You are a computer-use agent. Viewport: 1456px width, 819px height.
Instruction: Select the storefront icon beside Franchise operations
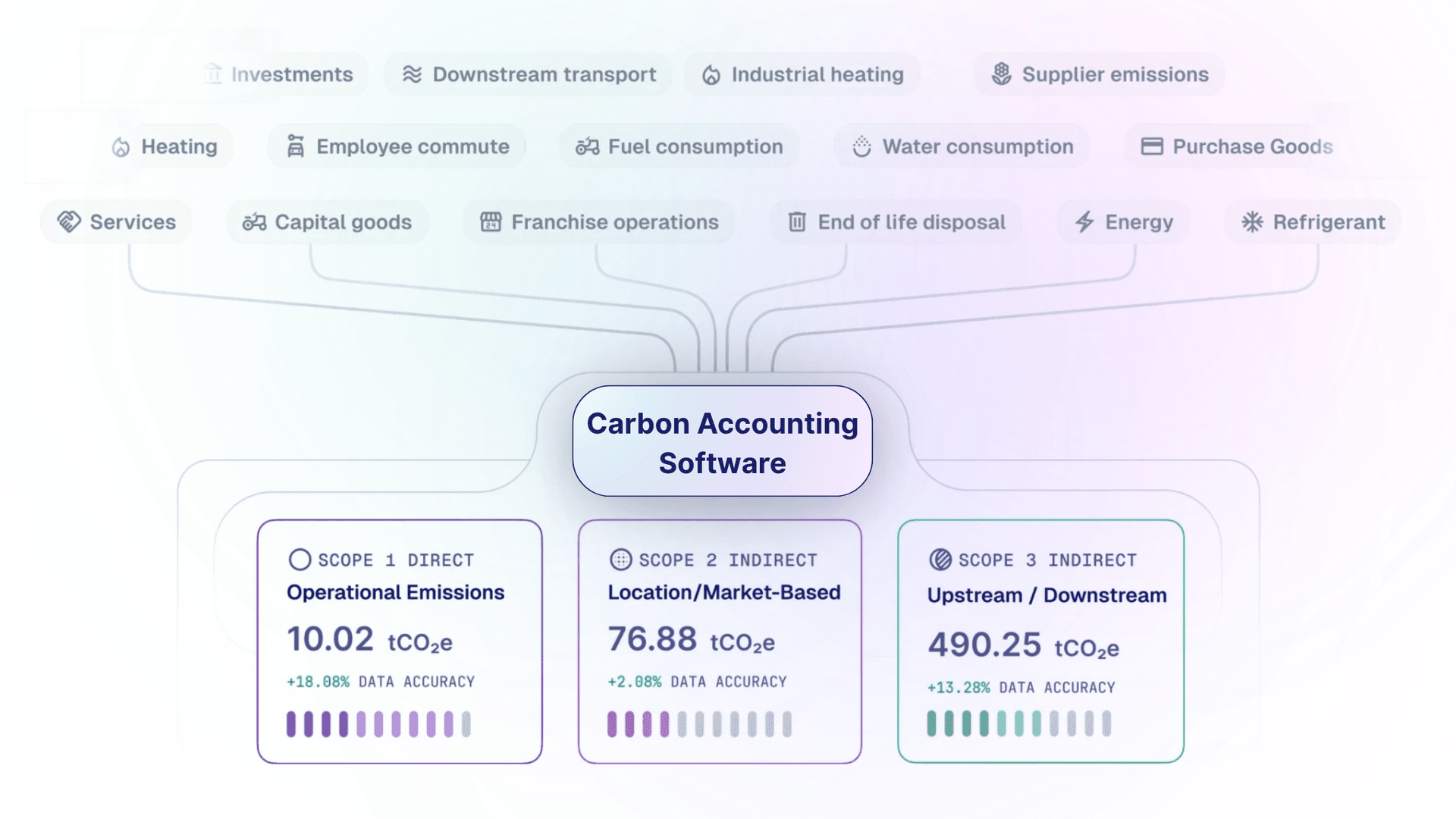pyautogui.click(x=490, y=221)
